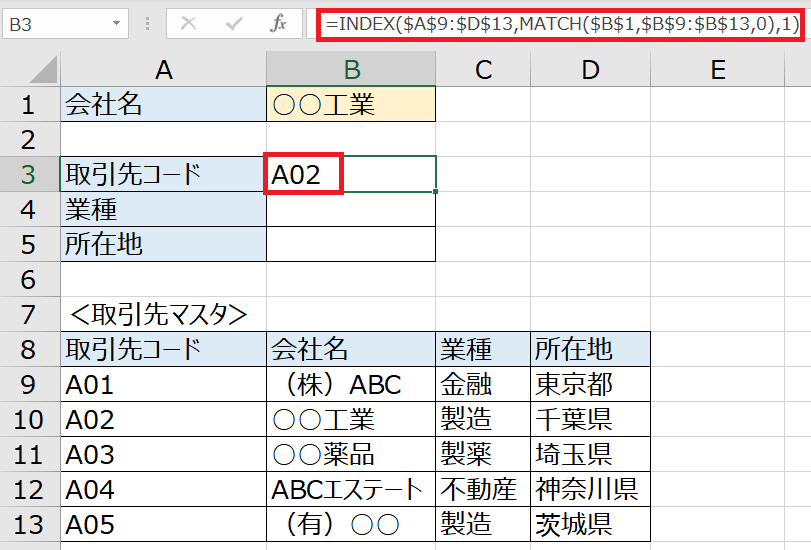Click the Insert Function fx icon
Image resolution: width=811 pixels, height=550 pixels.
coord(278,23)
